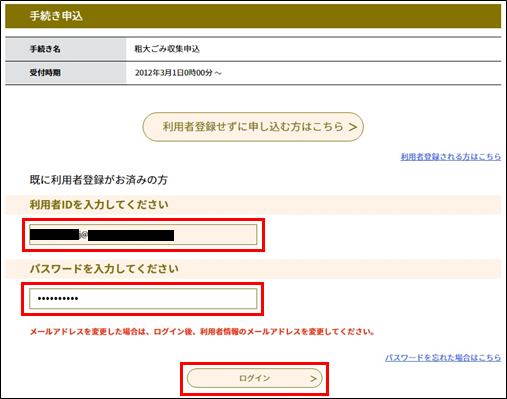507x399 pixels.
Task: Click 既に利用者登録がお済みの方 heading
Action: (x=98, y=180)
